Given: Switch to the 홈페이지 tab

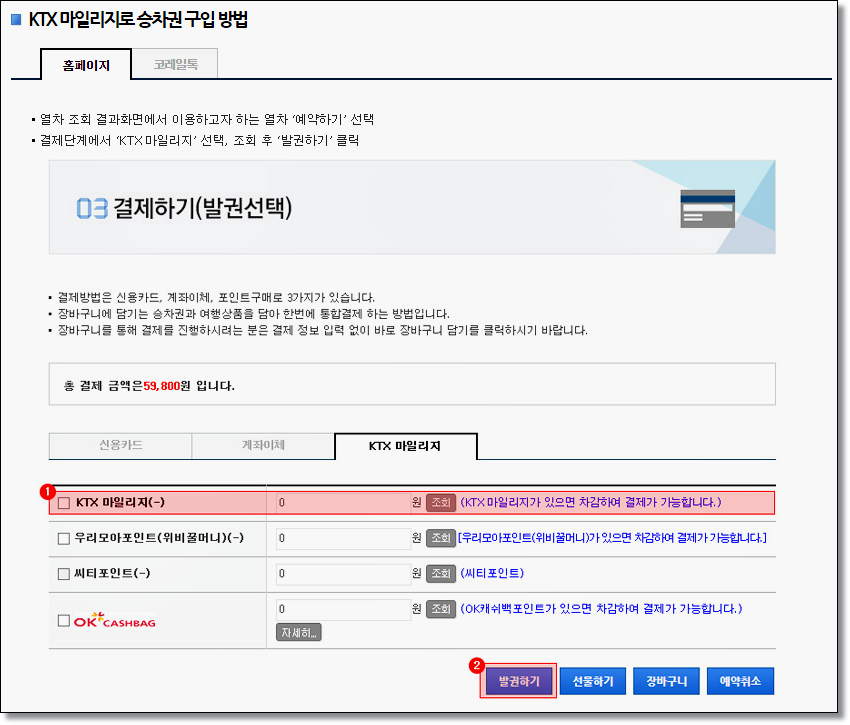Looking at the screenshot, I should tap(86, 65).
